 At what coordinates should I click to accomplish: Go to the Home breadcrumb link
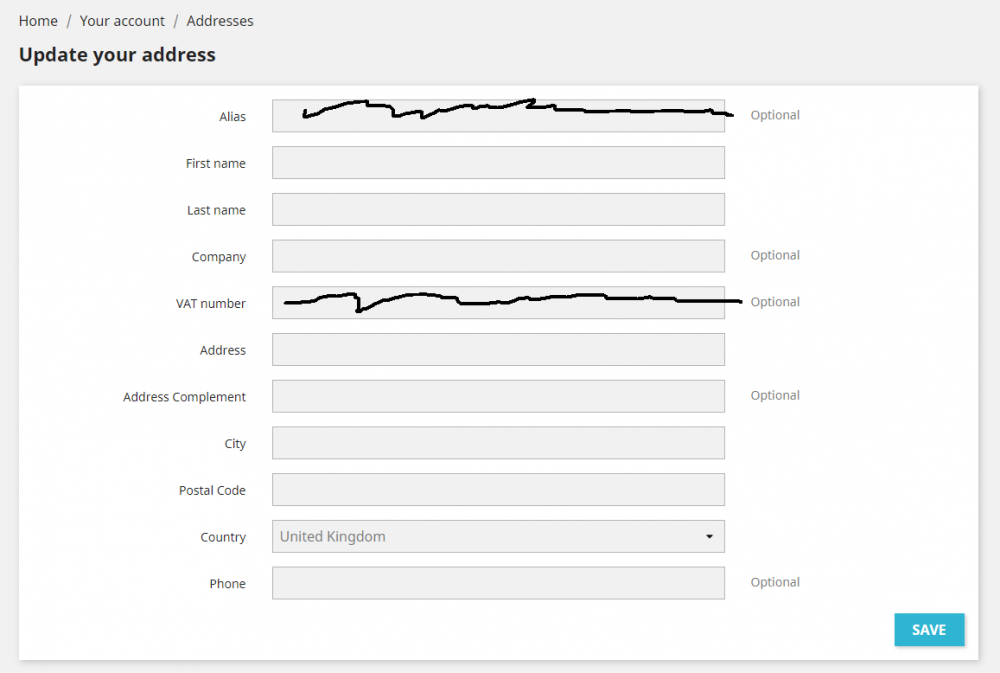click(x=38, y=21)
